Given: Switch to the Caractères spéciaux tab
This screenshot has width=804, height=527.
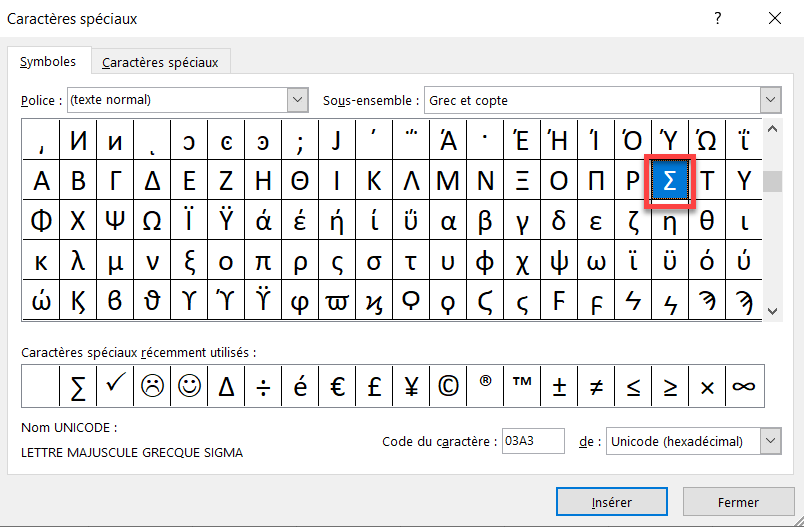Looking at the screenshot, I should (x=160, y=62).
